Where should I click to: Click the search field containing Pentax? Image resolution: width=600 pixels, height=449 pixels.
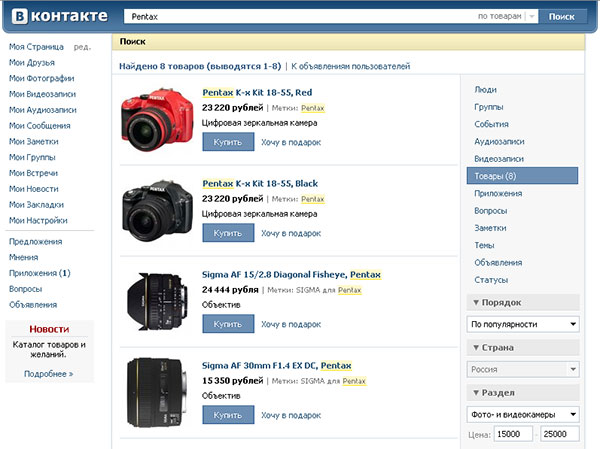298,16
